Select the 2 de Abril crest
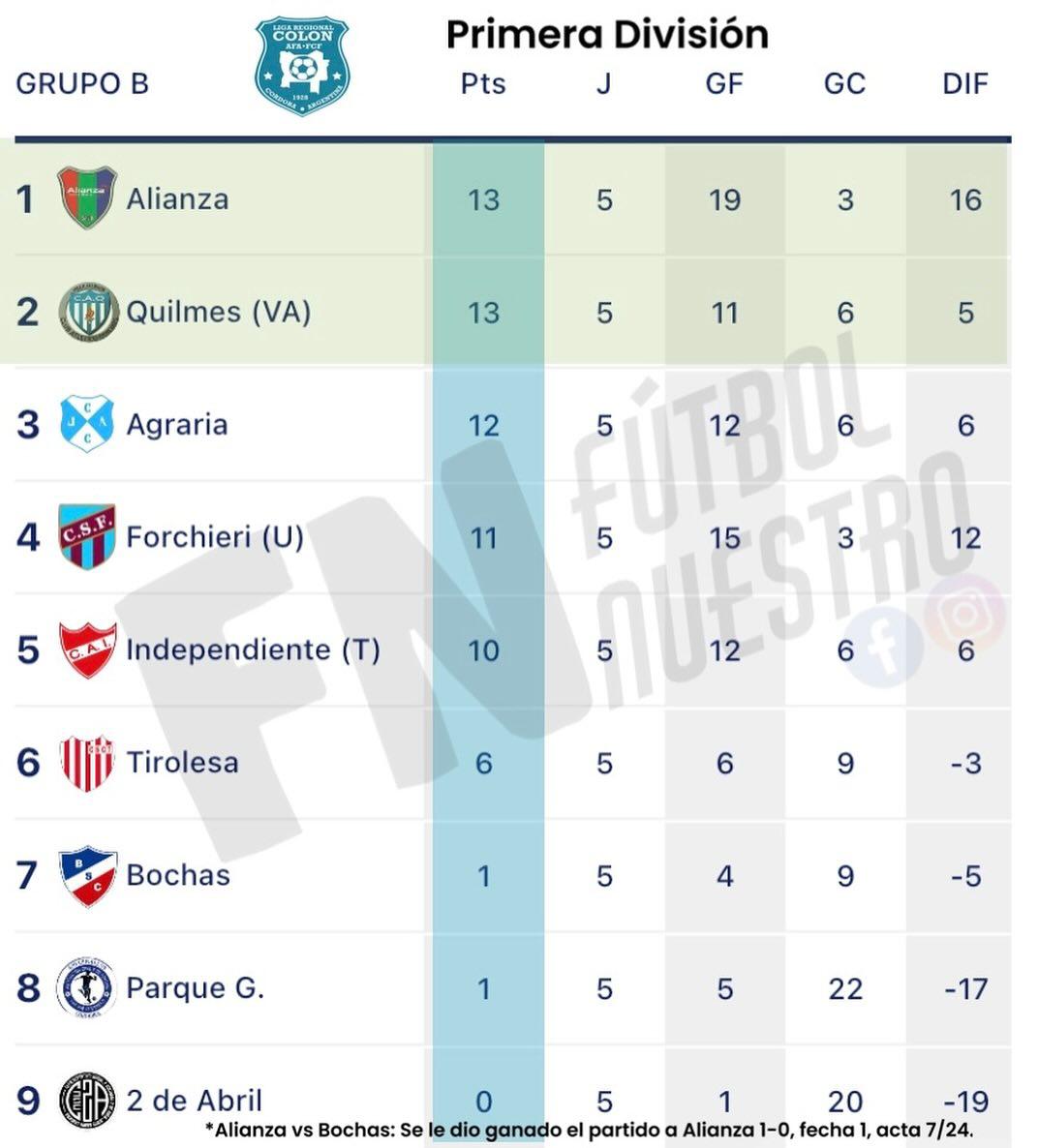 [x=87, y=1101]
